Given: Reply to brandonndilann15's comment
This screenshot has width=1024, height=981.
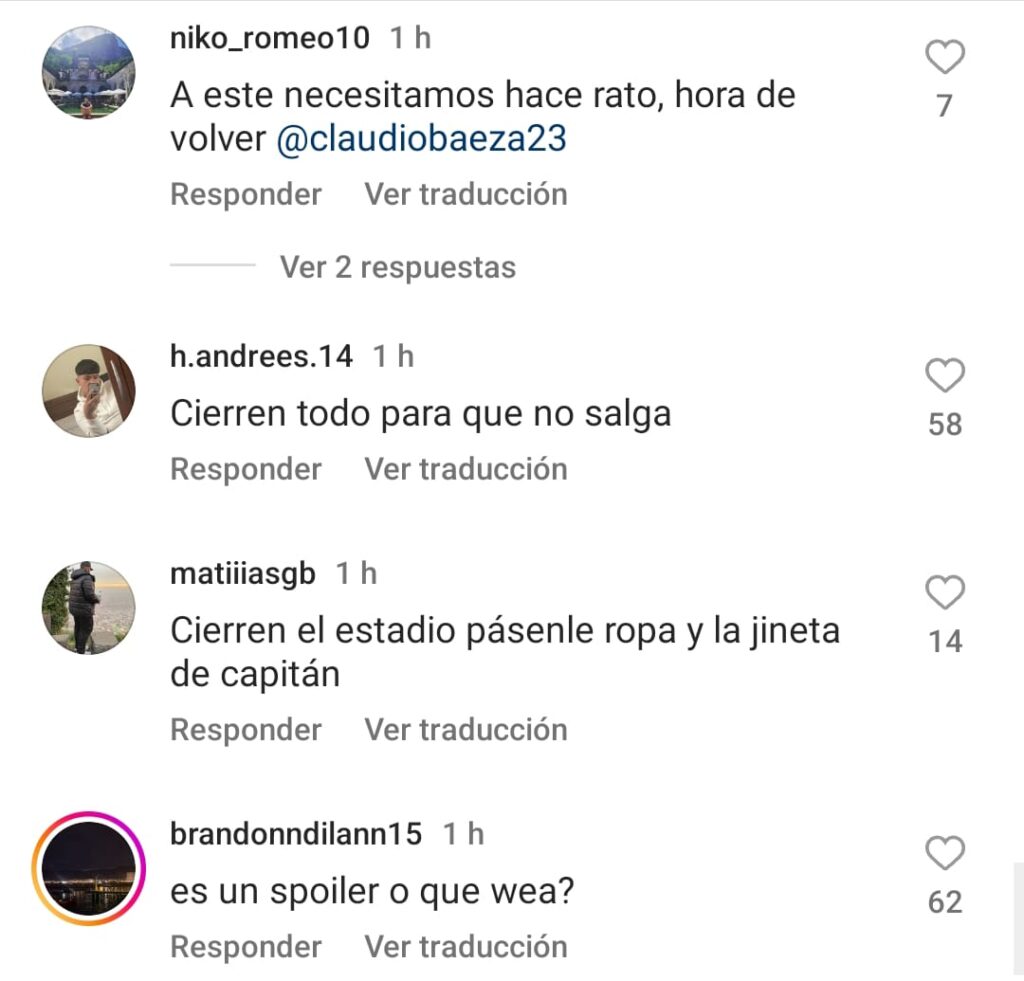Looking at the screenshot, I should pos(246,947).
